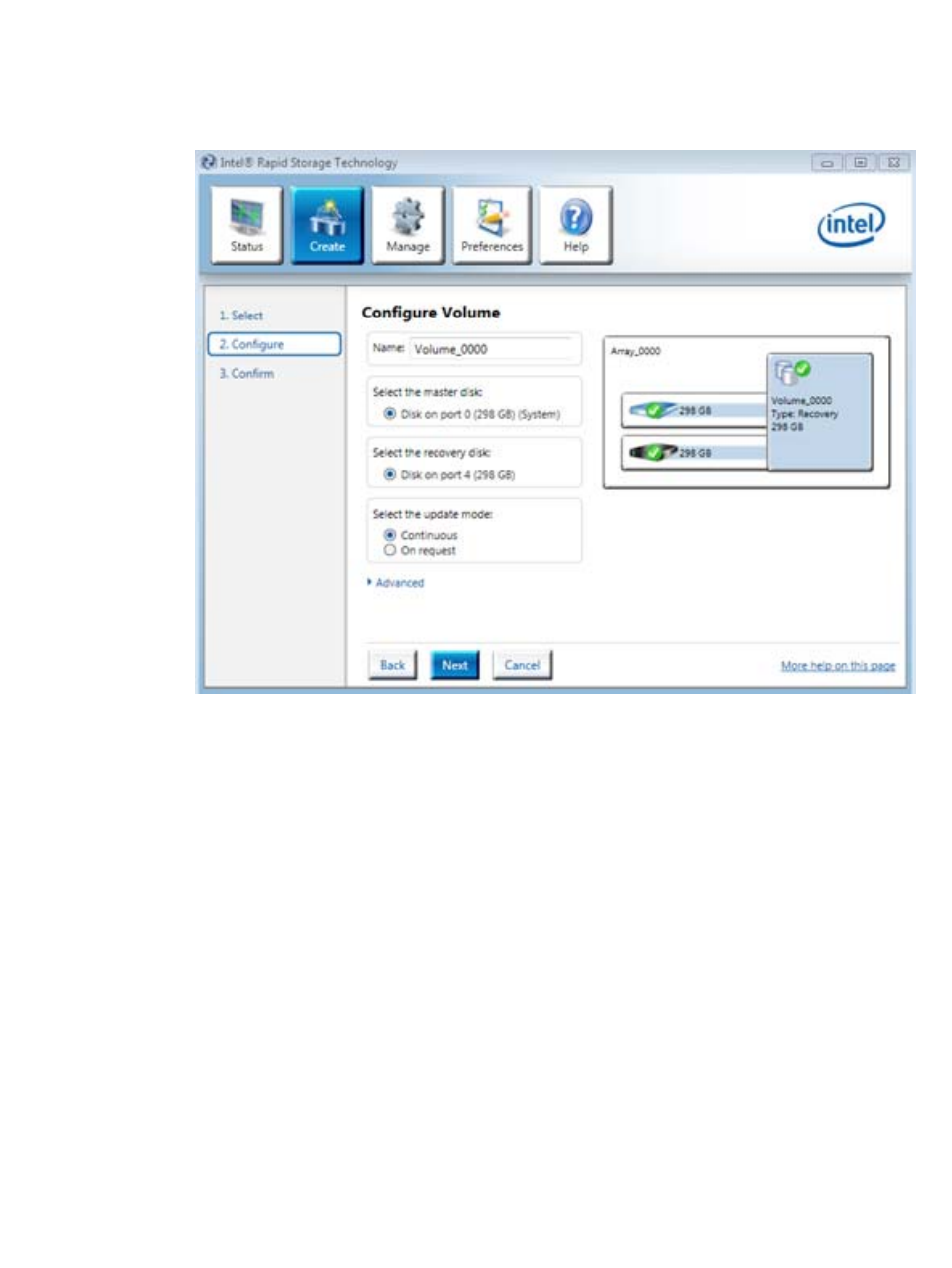Expand the Advanced options

396,583
